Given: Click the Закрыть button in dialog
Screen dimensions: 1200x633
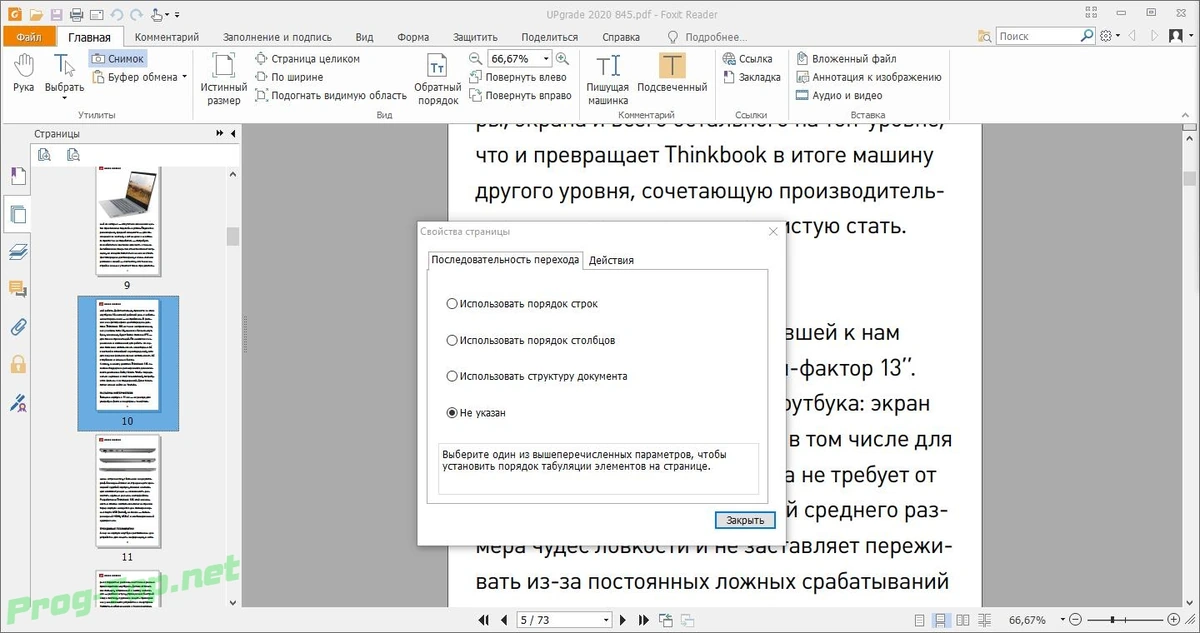Looking at the screenshot, I should coord(746,520).
